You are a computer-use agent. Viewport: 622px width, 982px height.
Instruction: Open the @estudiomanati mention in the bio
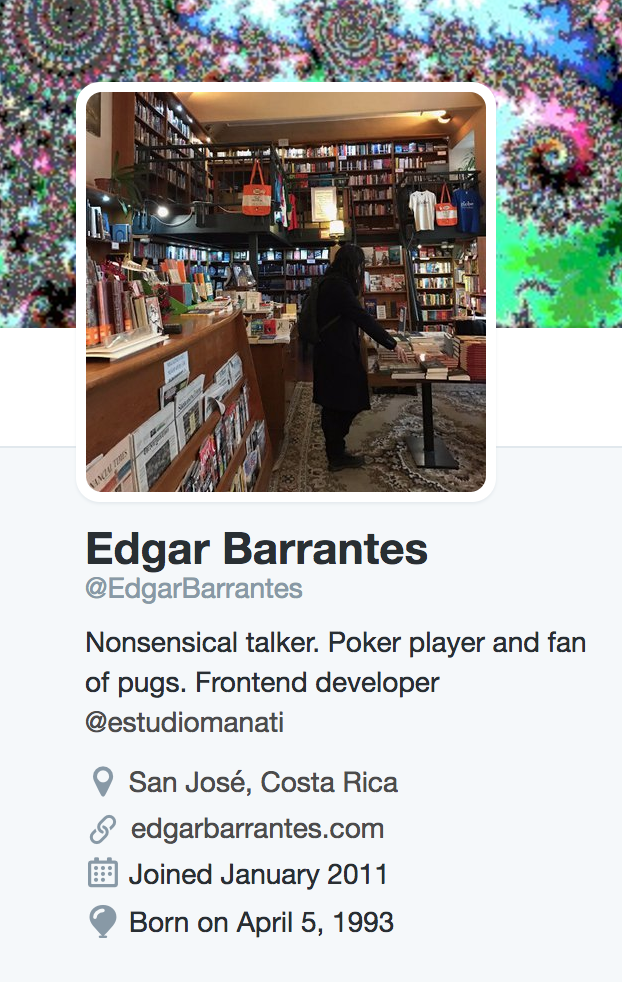click(x=184, y=723)
